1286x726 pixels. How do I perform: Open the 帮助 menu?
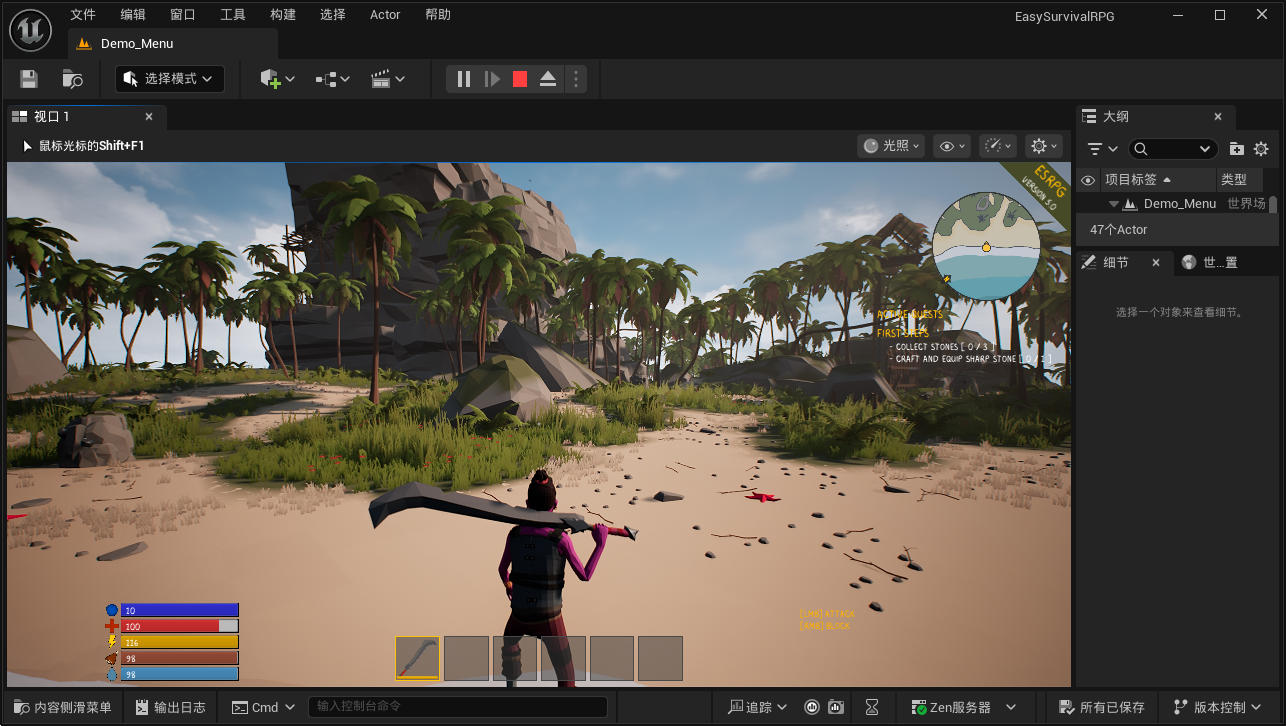click(x=438, y=15)
